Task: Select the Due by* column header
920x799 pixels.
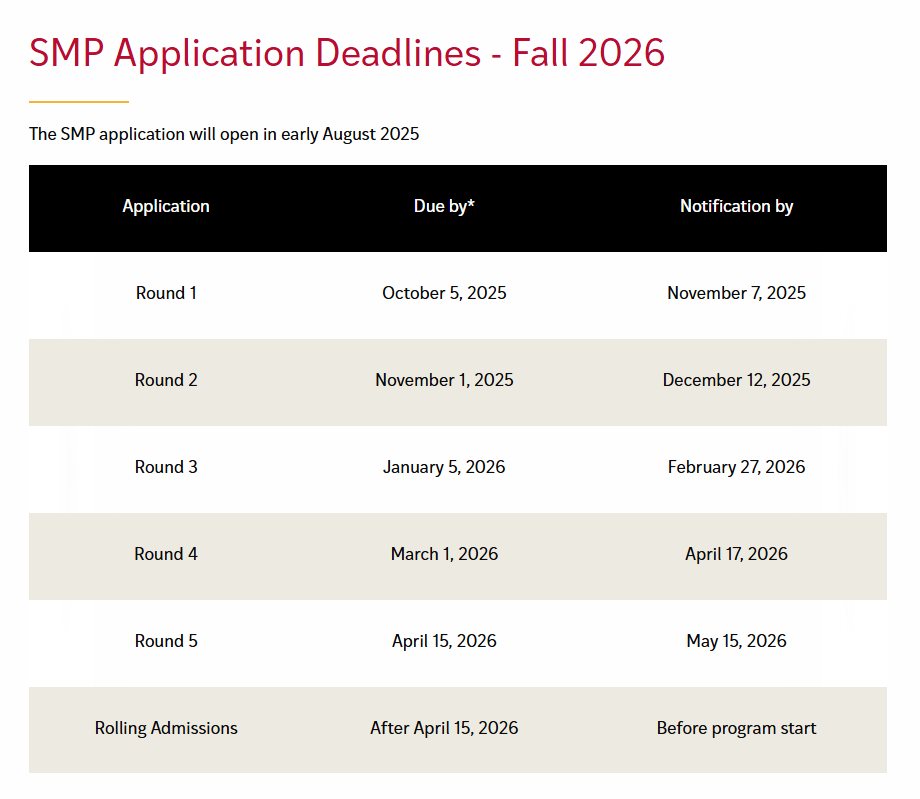Action: click(444, 206)
